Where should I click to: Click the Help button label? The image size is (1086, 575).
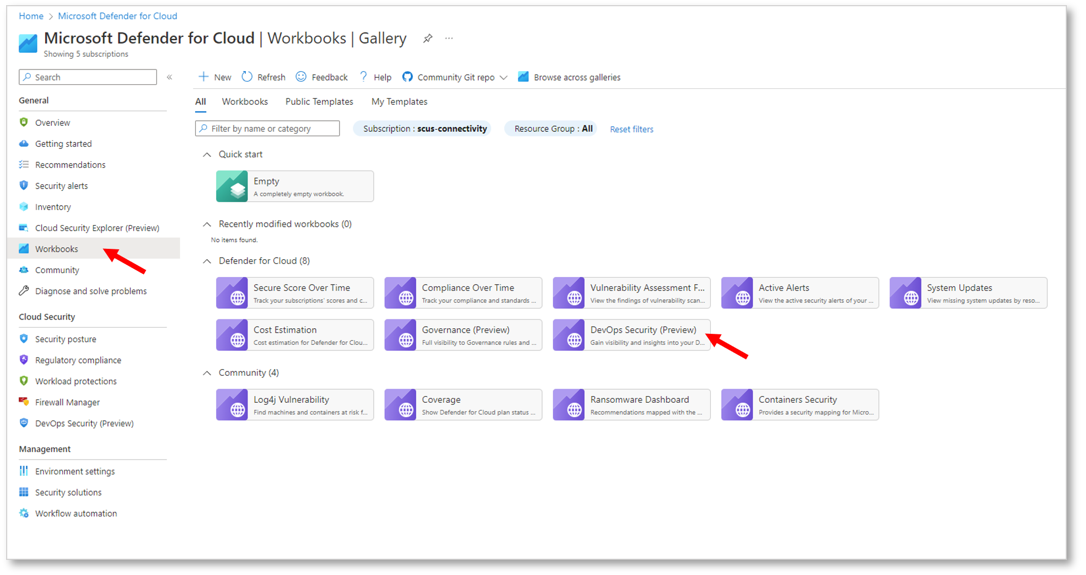(382, 78)
